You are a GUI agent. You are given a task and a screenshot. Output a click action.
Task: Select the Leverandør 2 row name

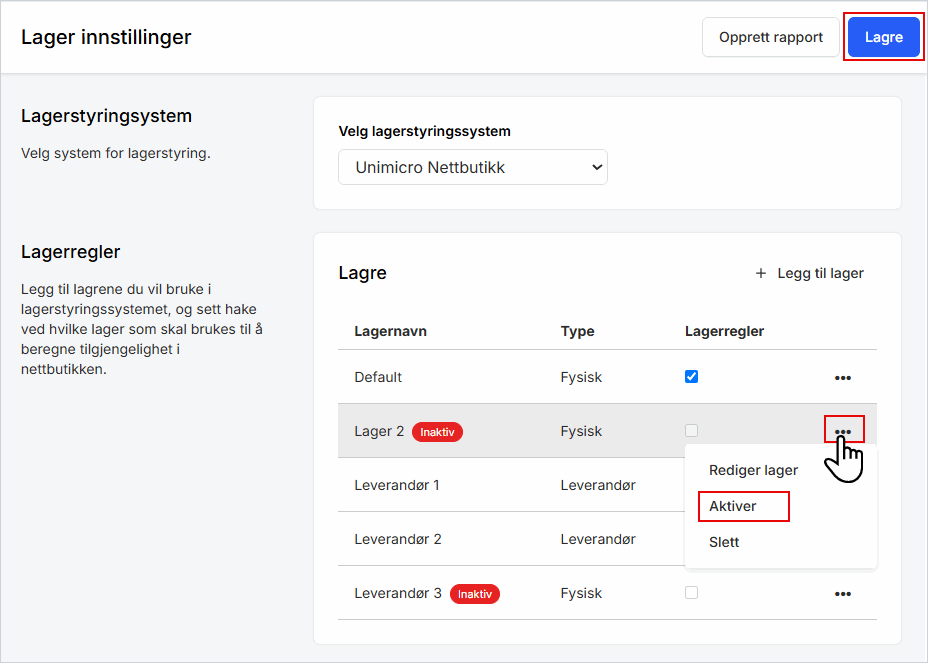click(398, 539)
